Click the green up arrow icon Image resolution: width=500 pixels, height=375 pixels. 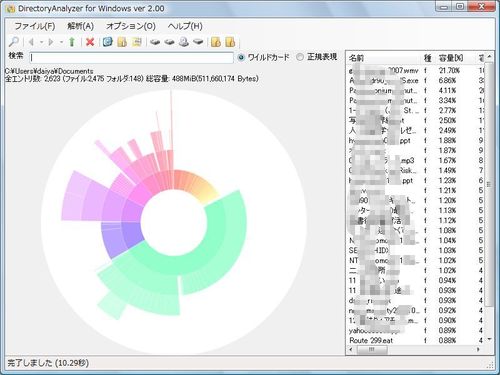72,42
